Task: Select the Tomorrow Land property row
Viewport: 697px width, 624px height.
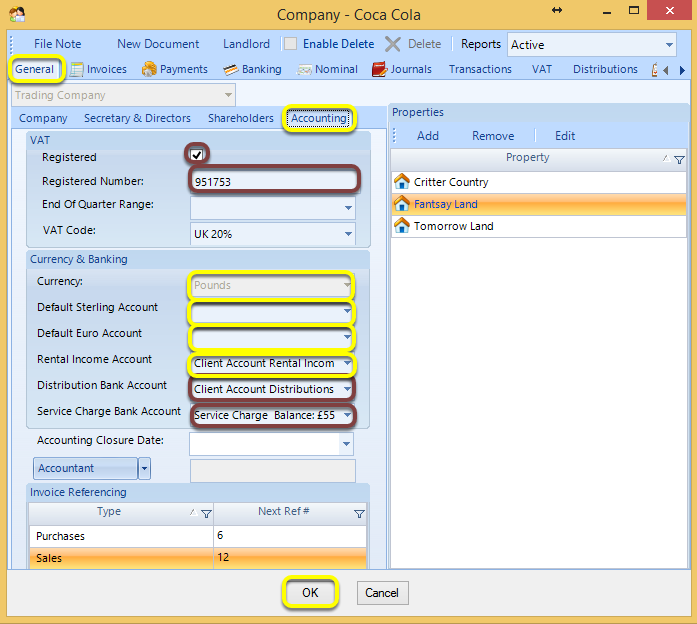Action: 539,226
